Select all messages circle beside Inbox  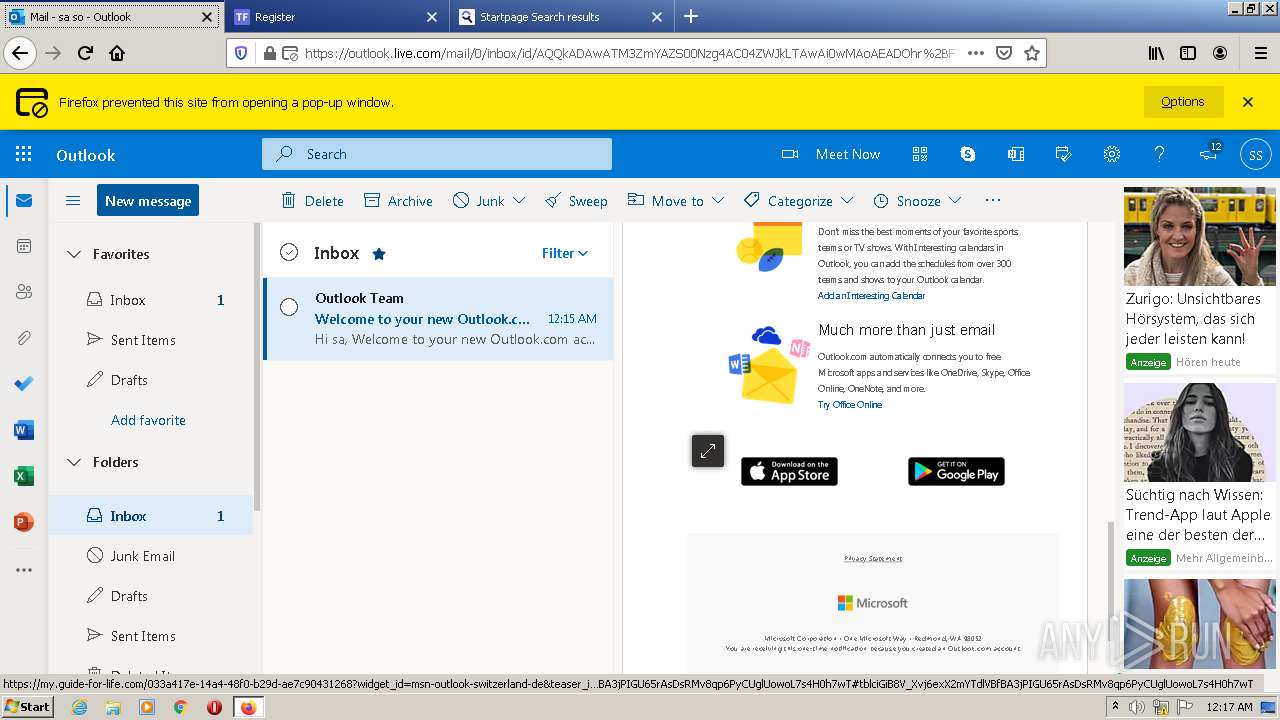pyautogui.click(x=289, y=253)
